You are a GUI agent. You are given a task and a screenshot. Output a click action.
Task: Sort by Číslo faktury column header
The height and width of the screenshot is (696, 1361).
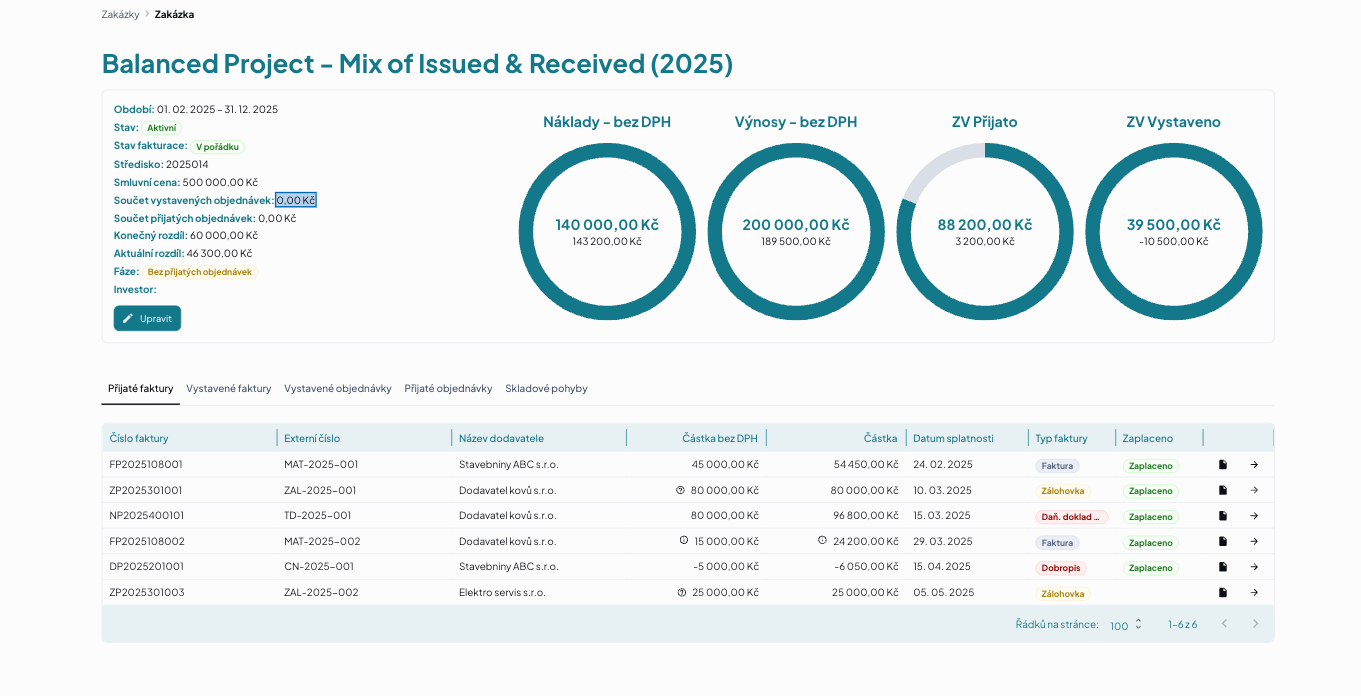click(139, 438)
